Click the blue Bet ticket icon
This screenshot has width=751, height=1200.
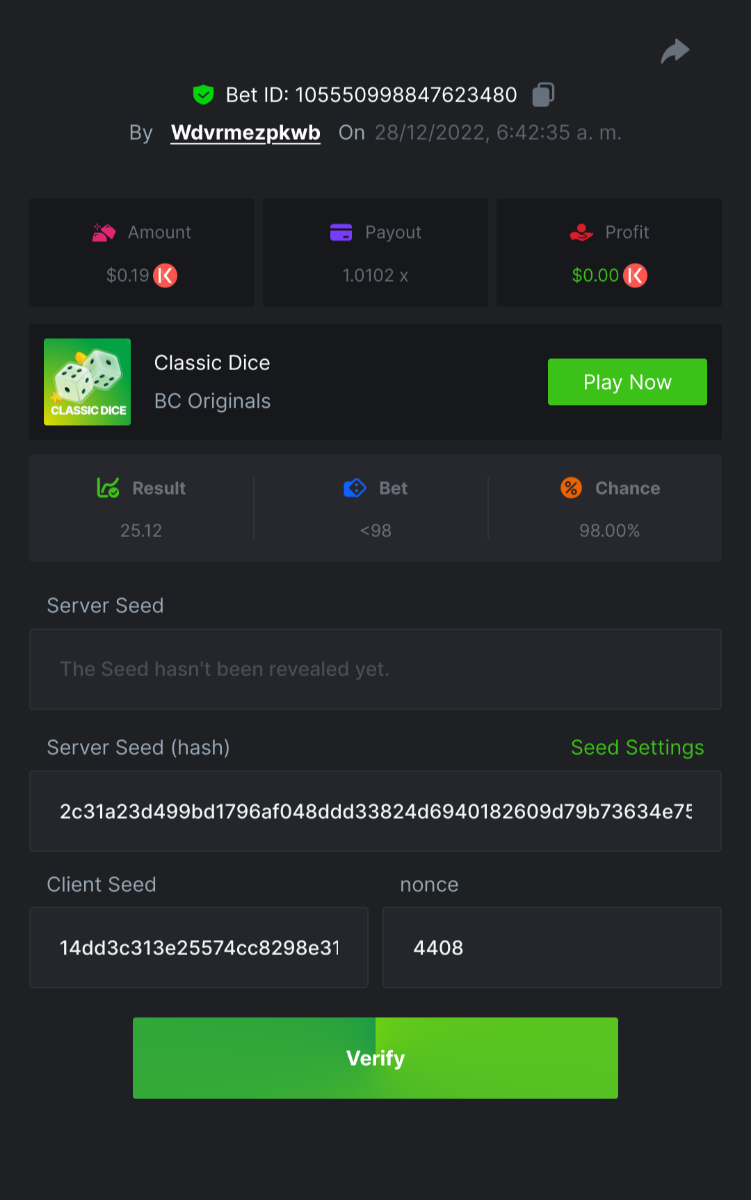click(354, 488)
